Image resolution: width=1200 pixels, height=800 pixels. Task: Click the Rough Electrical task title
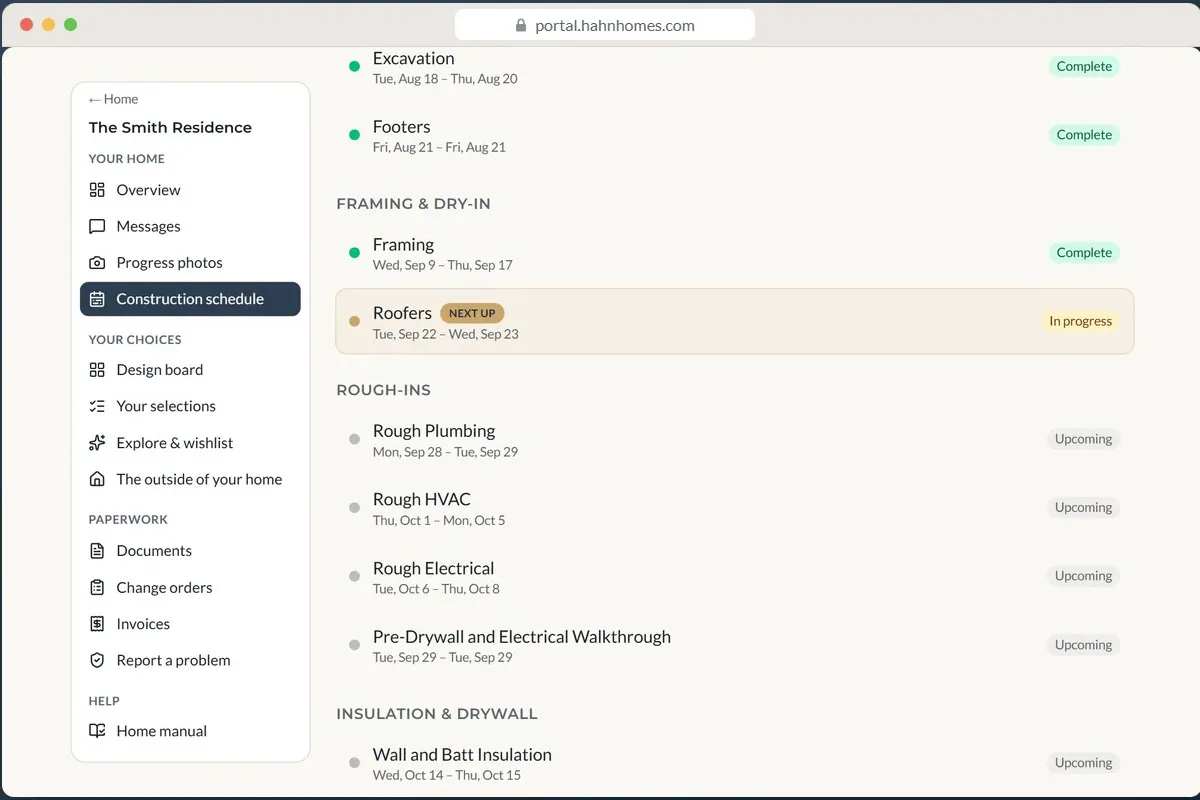coord(433,568)
